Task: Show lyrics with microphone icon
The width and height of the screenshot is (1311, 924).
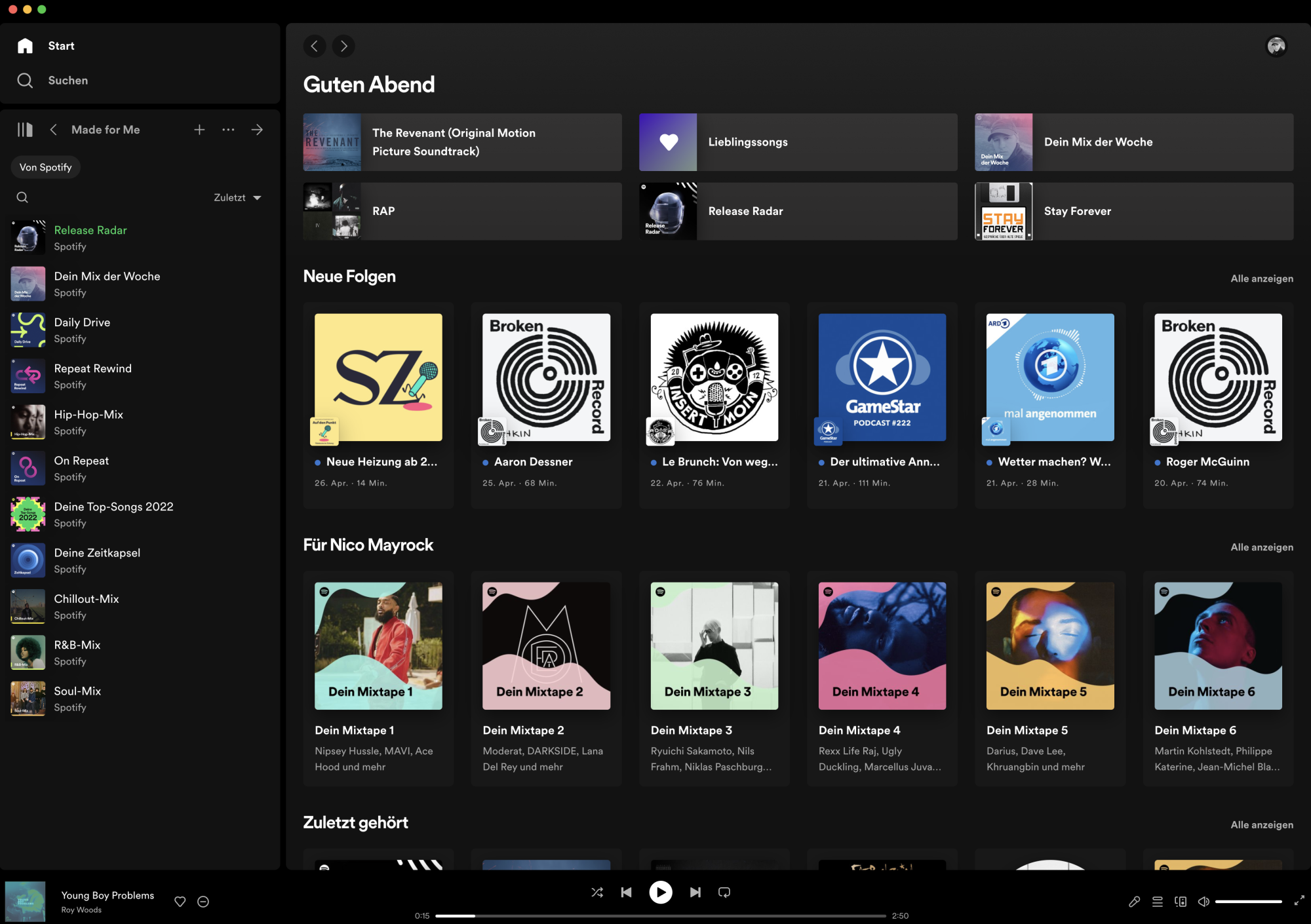Action: tap(1134, 902)
